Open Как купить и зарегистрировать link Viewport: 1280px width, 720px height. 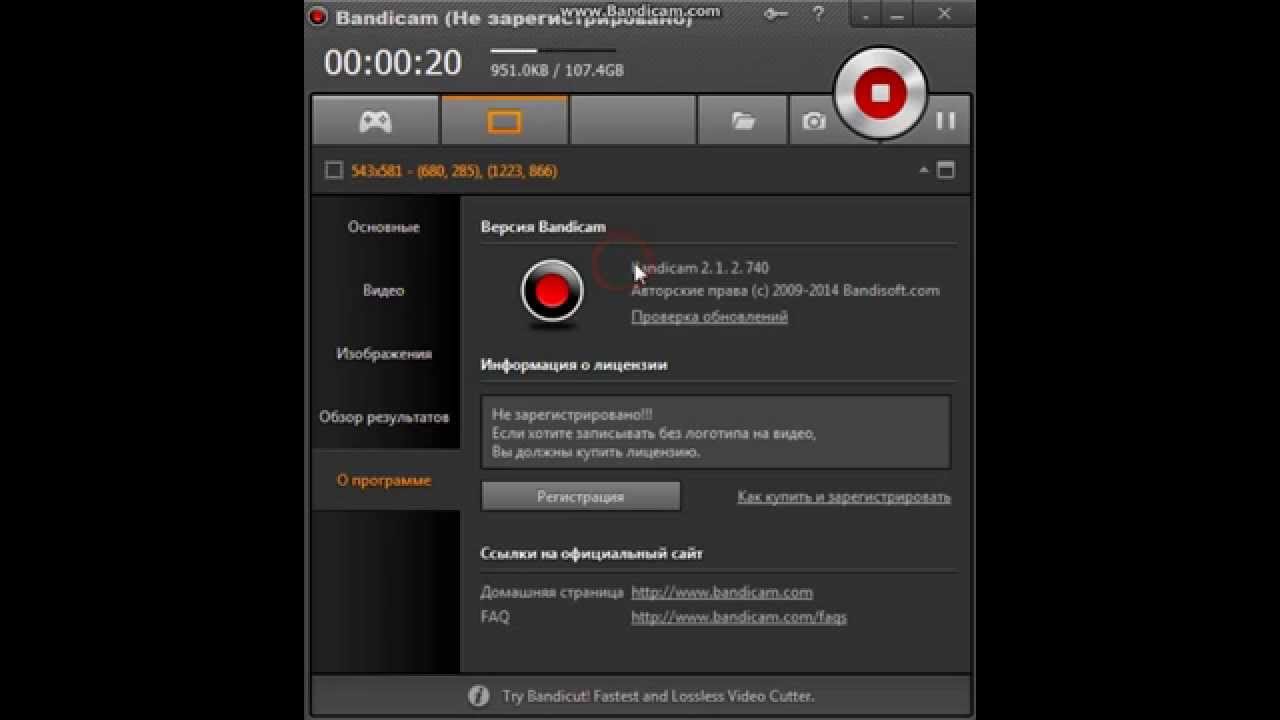click(x=844, y=496)
